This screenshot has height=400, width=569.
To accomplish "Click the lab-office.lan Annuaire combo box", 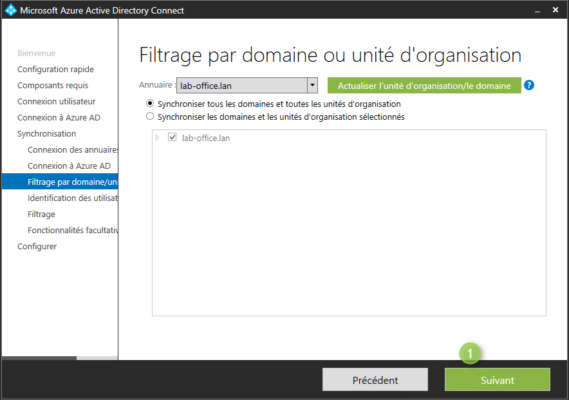I will (x=247, y=85).
